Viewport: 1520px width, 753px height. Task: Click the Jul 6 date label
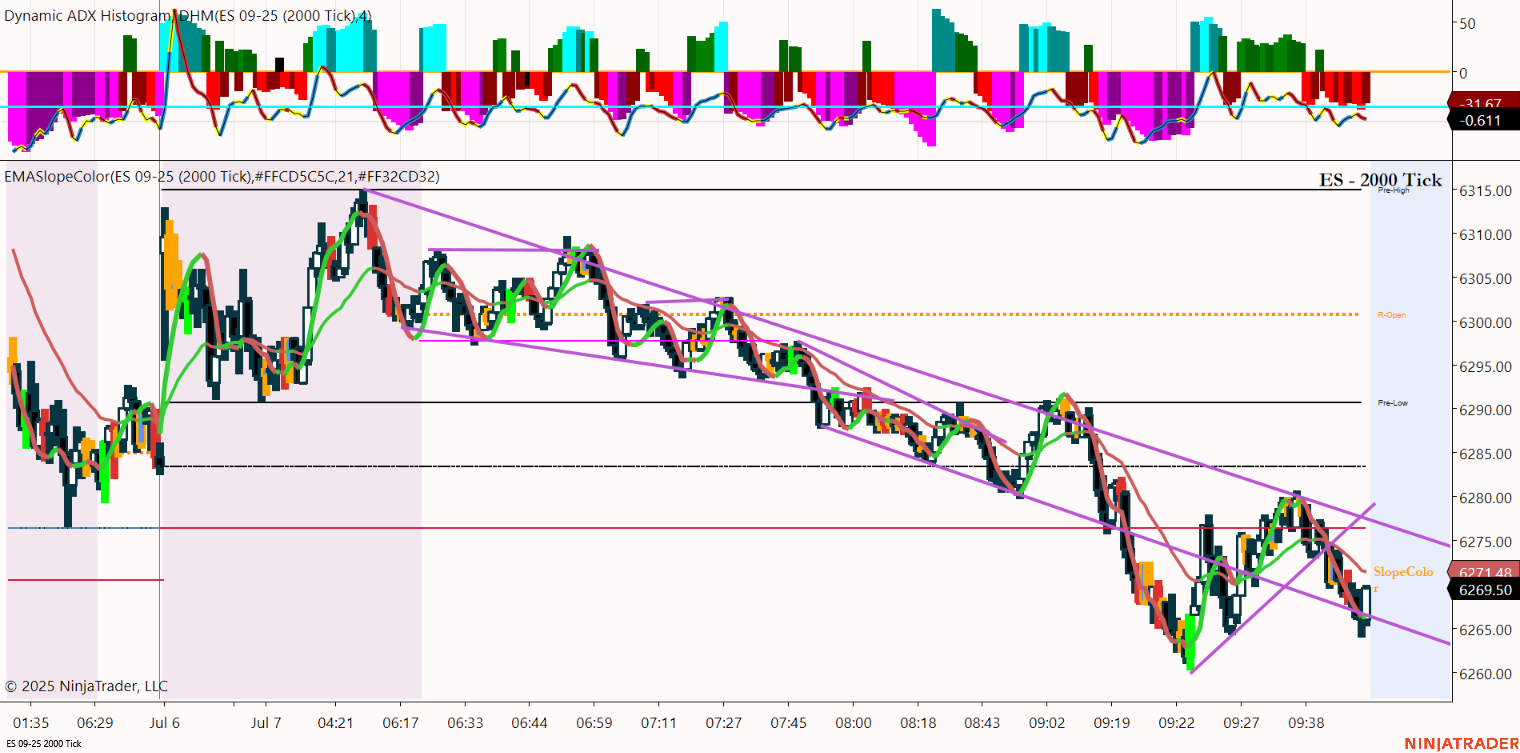pyautogui.click(x=165, y=722)
